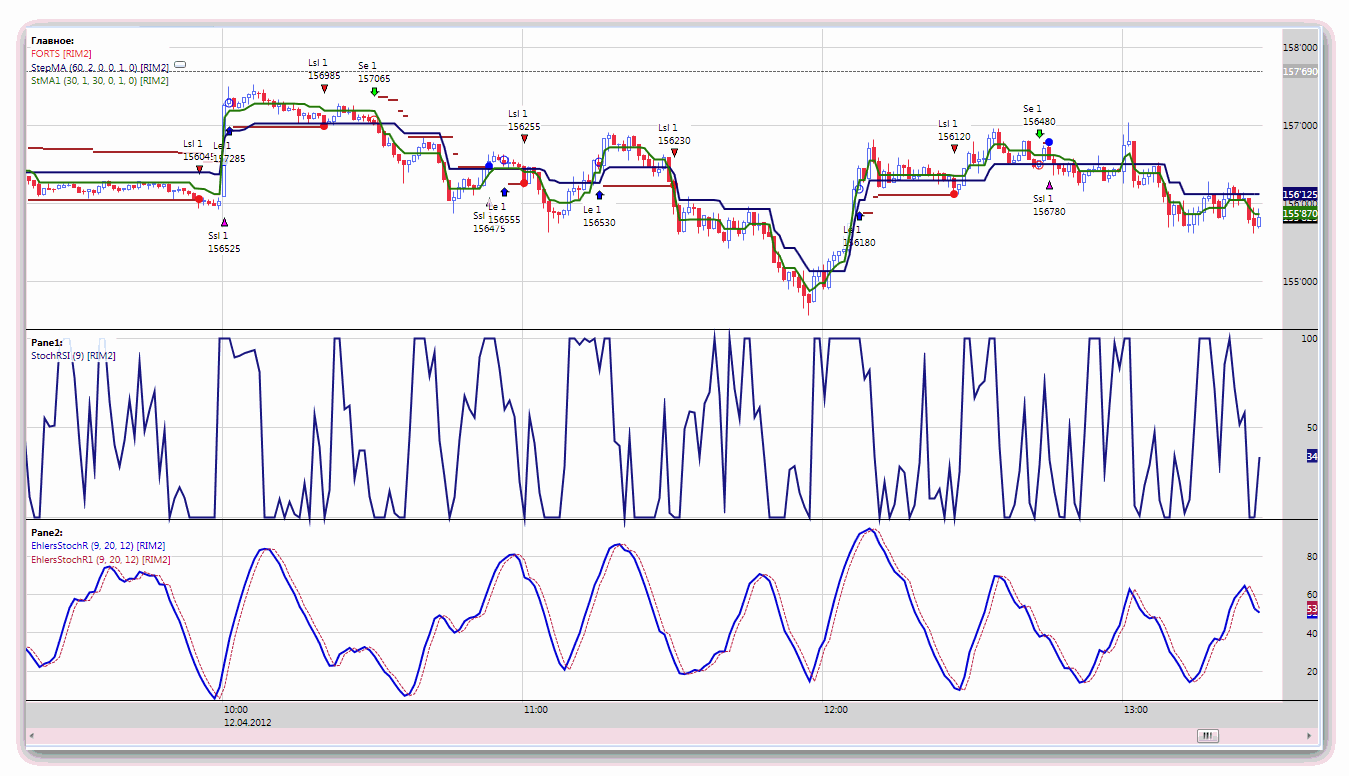Viewport: 1349px width, 776px height.
Task: Select the magenta triangle above Ssl 1 156525
Action: click(224, 222)
